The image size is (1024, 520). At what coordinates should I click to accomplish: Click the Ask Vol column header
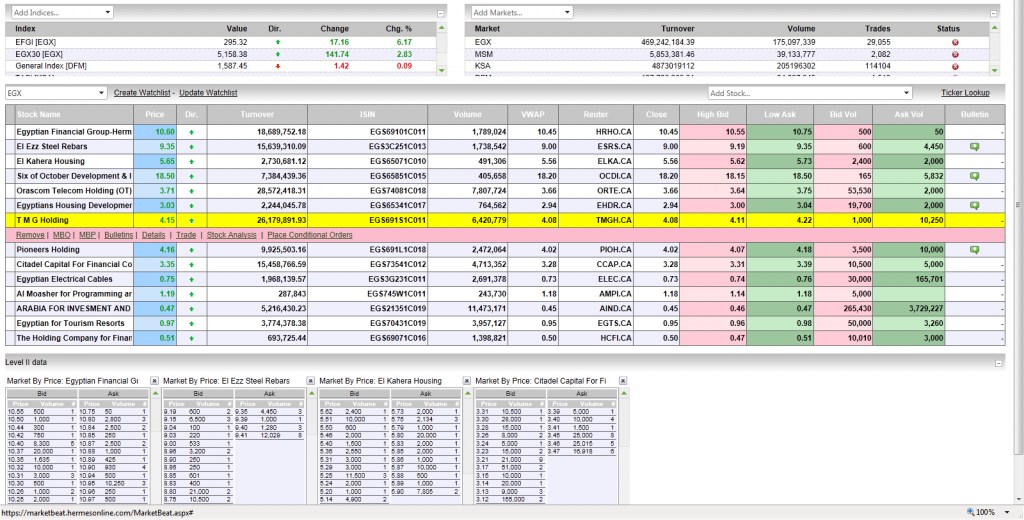pyautogui.click(x=908, y=114)
